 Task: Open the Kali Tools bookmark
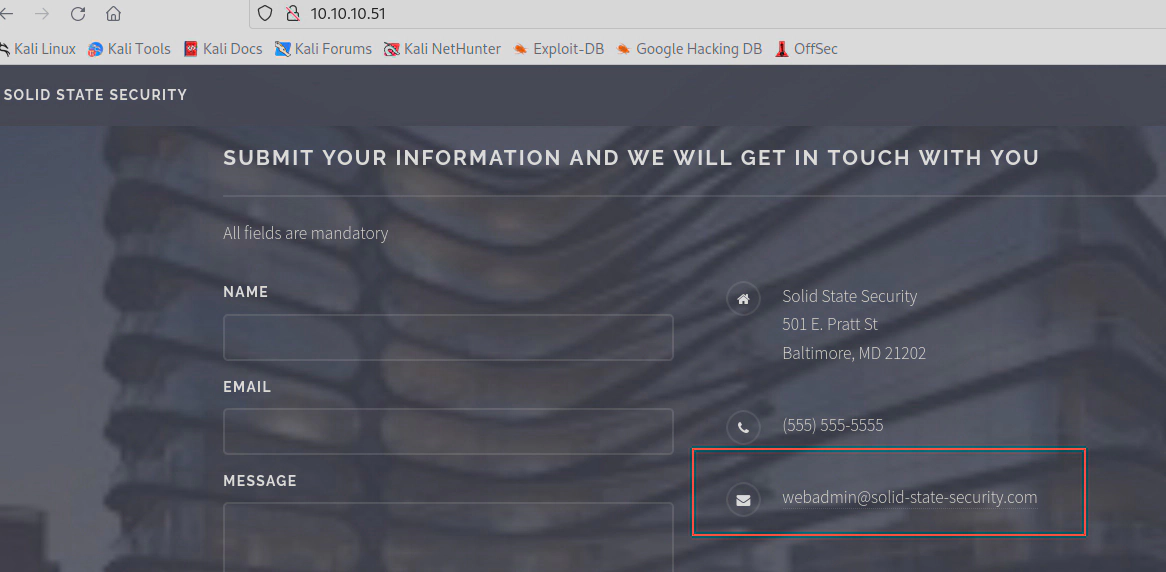129,49
